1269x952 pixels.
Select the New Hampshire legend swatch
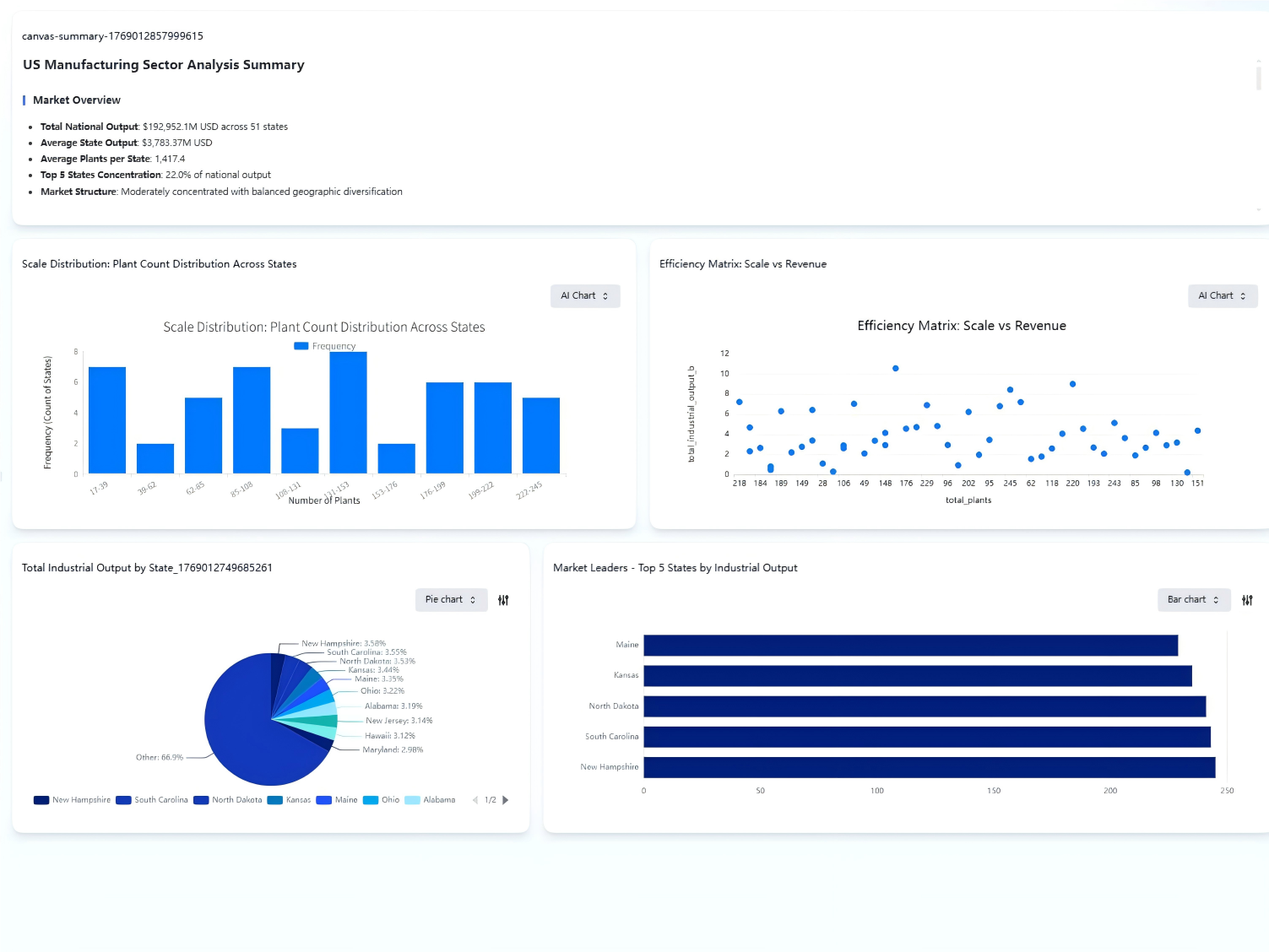41,799
